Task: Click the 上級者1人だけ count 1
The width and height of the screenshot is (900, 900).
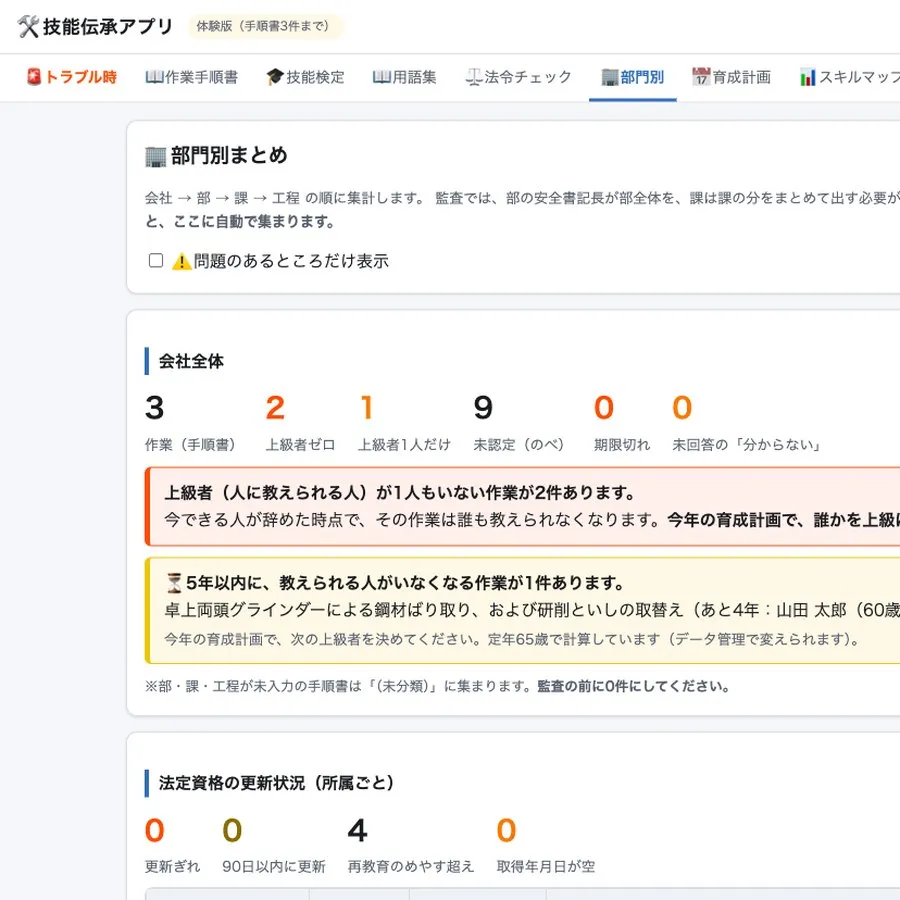Action: 367,408
